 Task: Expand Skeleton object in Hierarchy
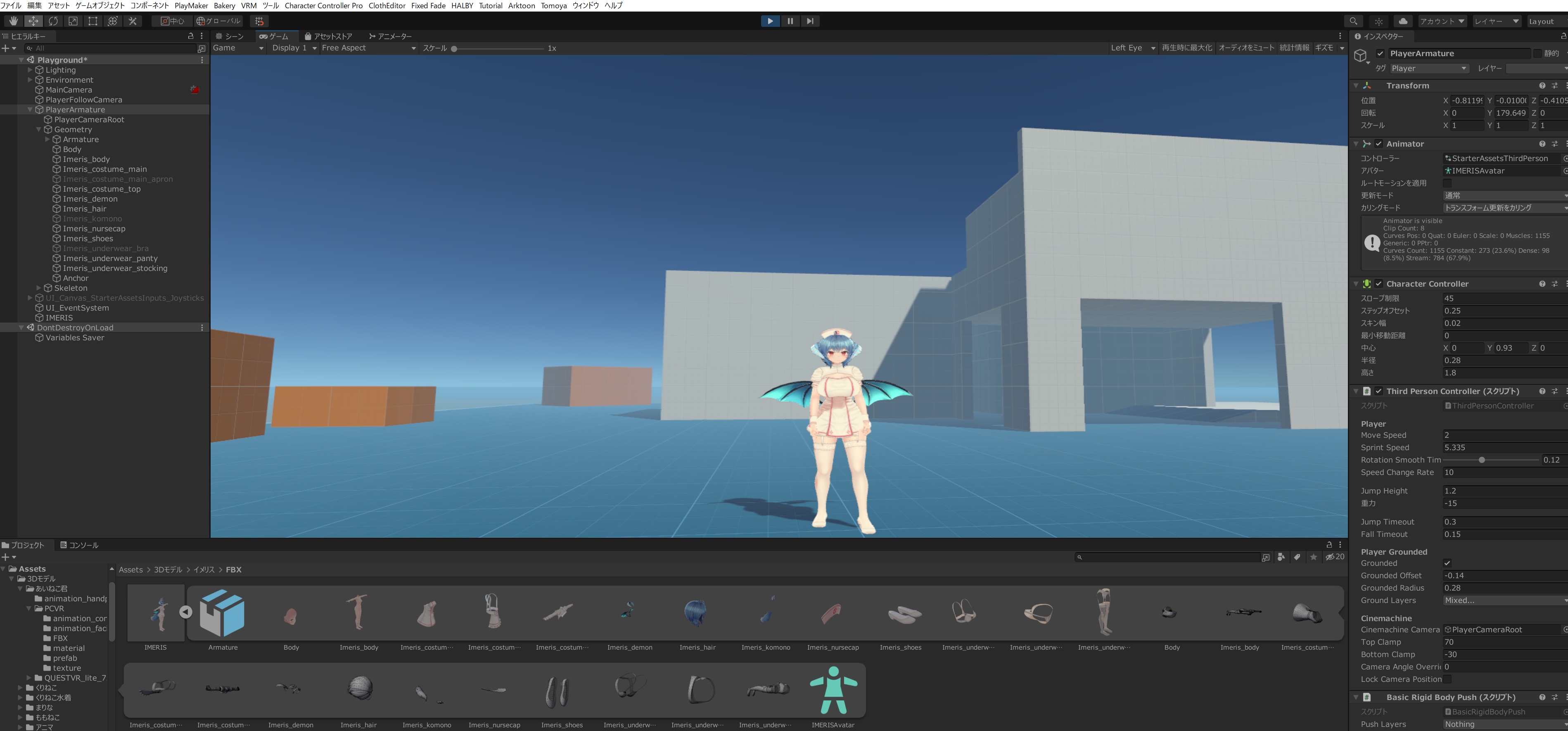pyautogui.click(x=38, y=288)
